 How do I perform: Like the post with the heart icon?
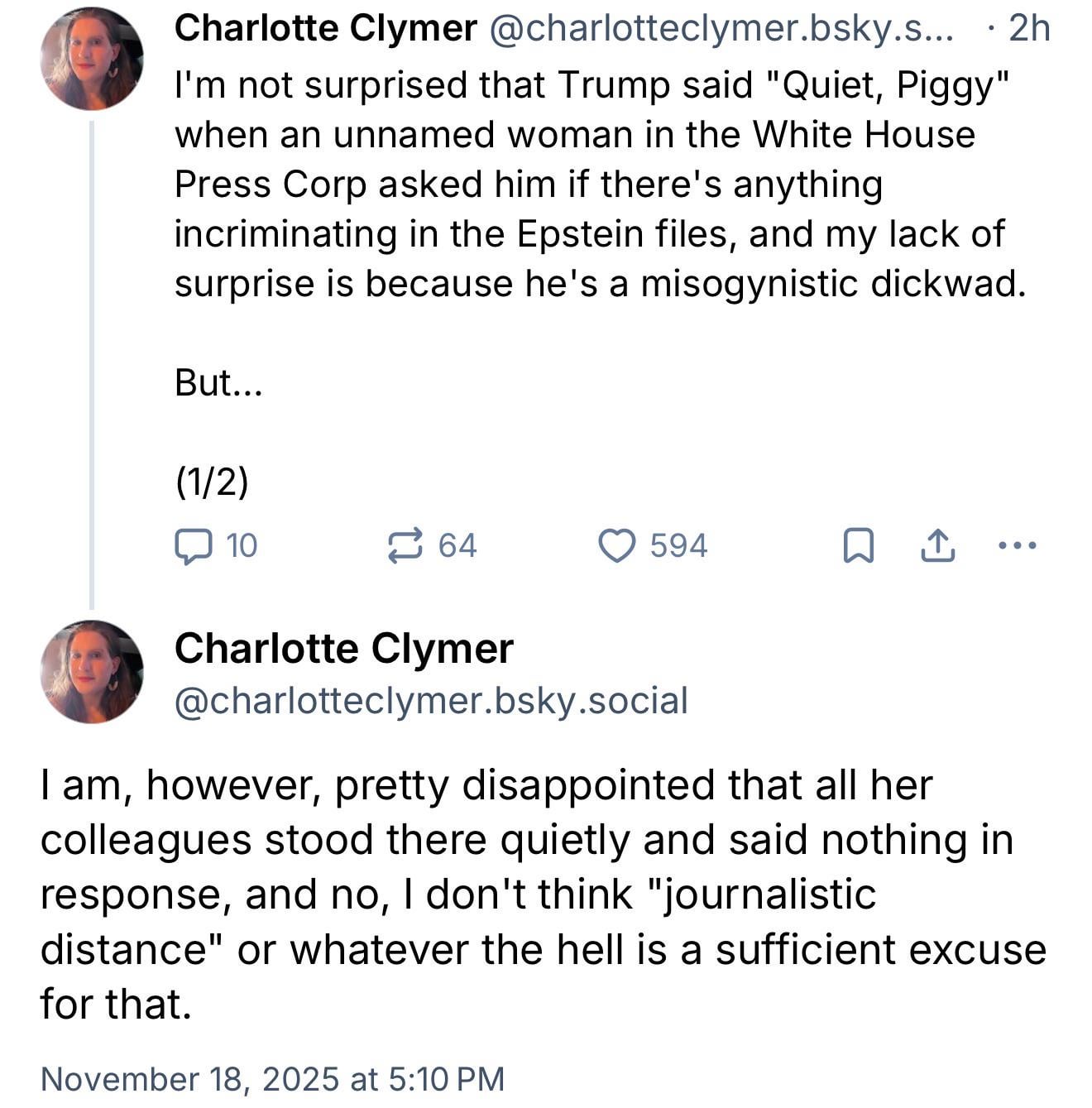tap(616, 546)
